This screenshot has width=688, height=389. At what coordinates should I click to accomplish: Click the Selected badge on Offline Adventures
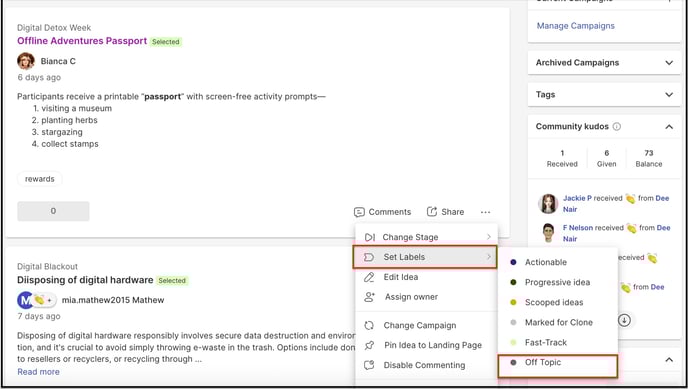[x=166, y=42]
